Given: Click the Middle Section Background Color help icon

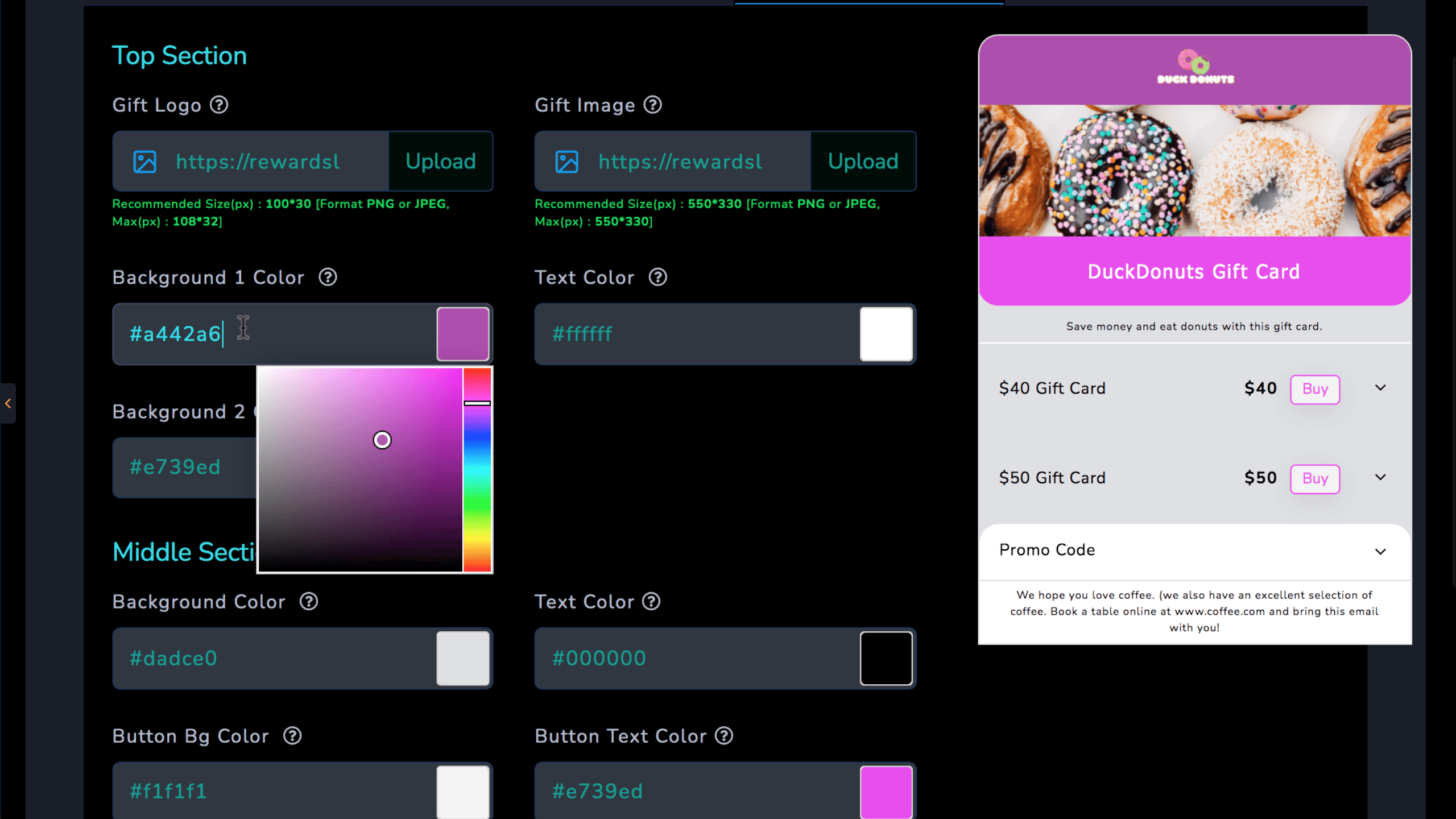Looking at the screenshot, I should (309, 602).
